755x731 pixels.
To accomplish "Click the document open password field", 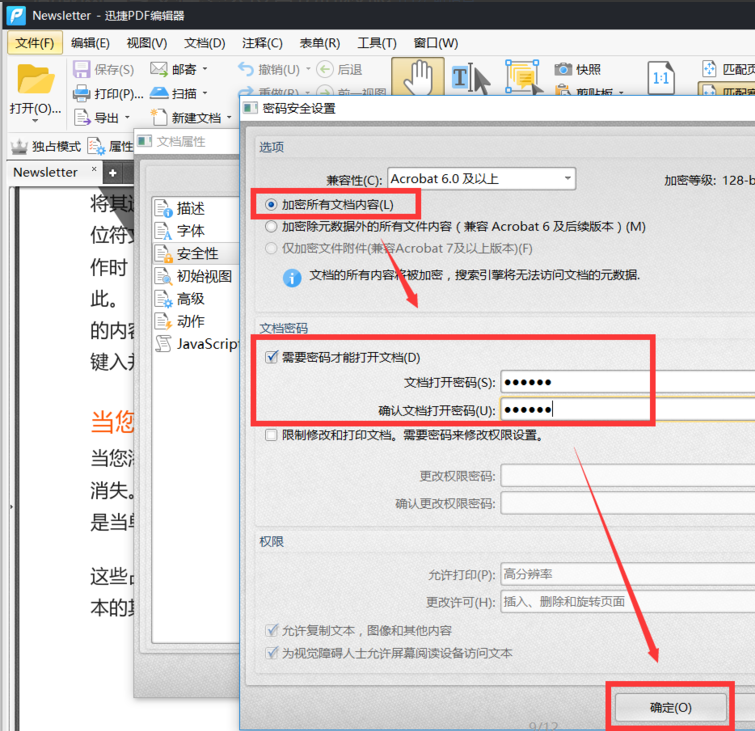I will (628, 382).
